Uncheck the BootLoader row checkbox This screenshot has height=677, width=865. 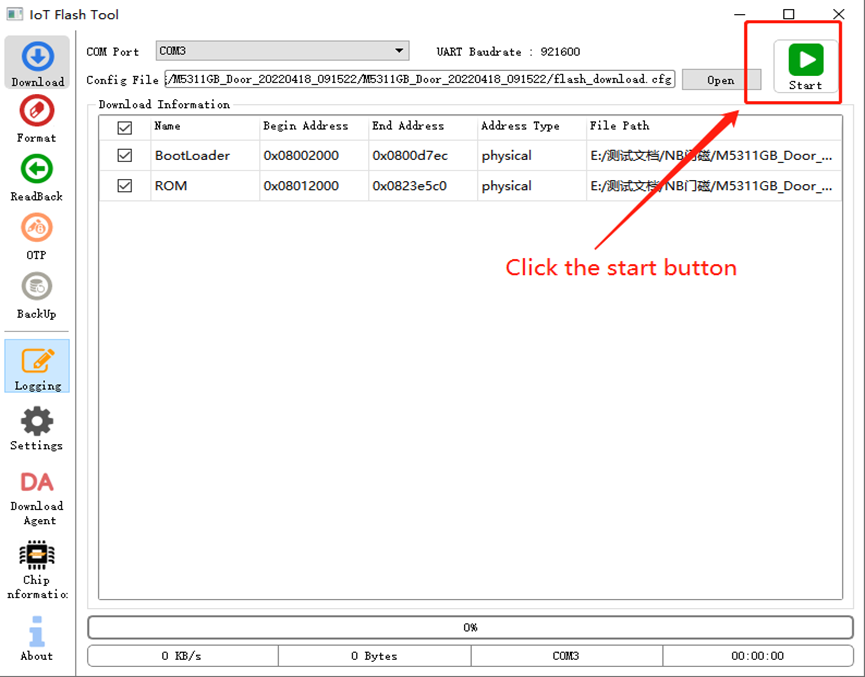click(x=125, y=156)
